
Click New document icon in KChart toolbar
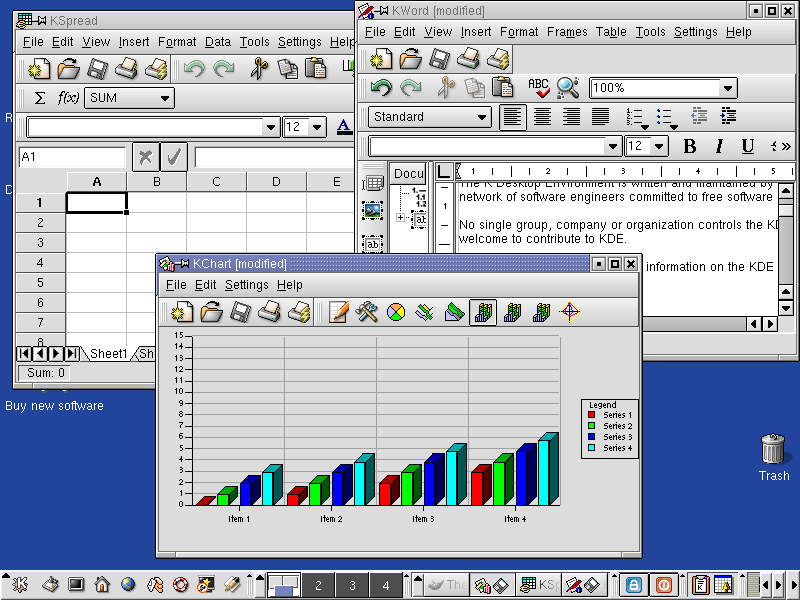[x=182, y=312]
